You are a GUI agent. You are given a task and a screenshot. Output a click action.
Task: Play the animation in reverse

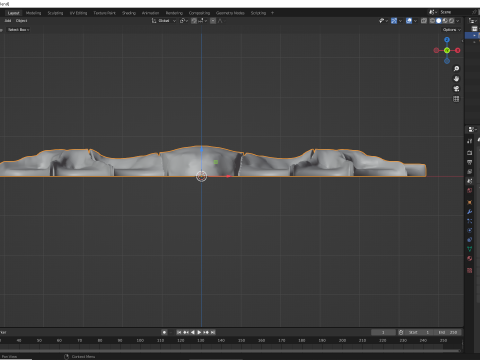pyautogui.click(x=193, y=332)
